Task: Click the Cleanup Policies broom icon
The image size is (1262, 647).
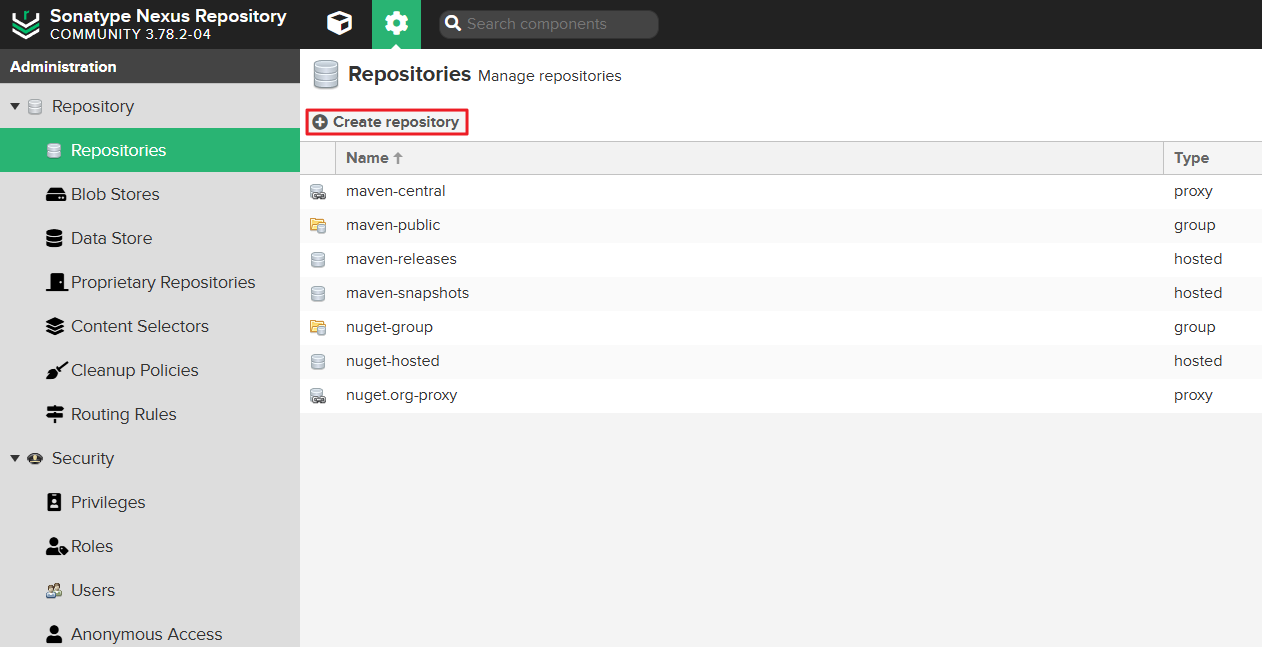Action: tap(56, 370)
